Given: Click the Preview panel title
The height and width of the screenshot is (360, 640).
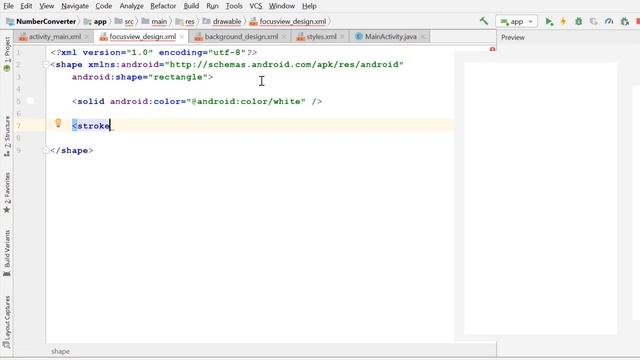Looking at the screenshot, I should click(513, 38).
